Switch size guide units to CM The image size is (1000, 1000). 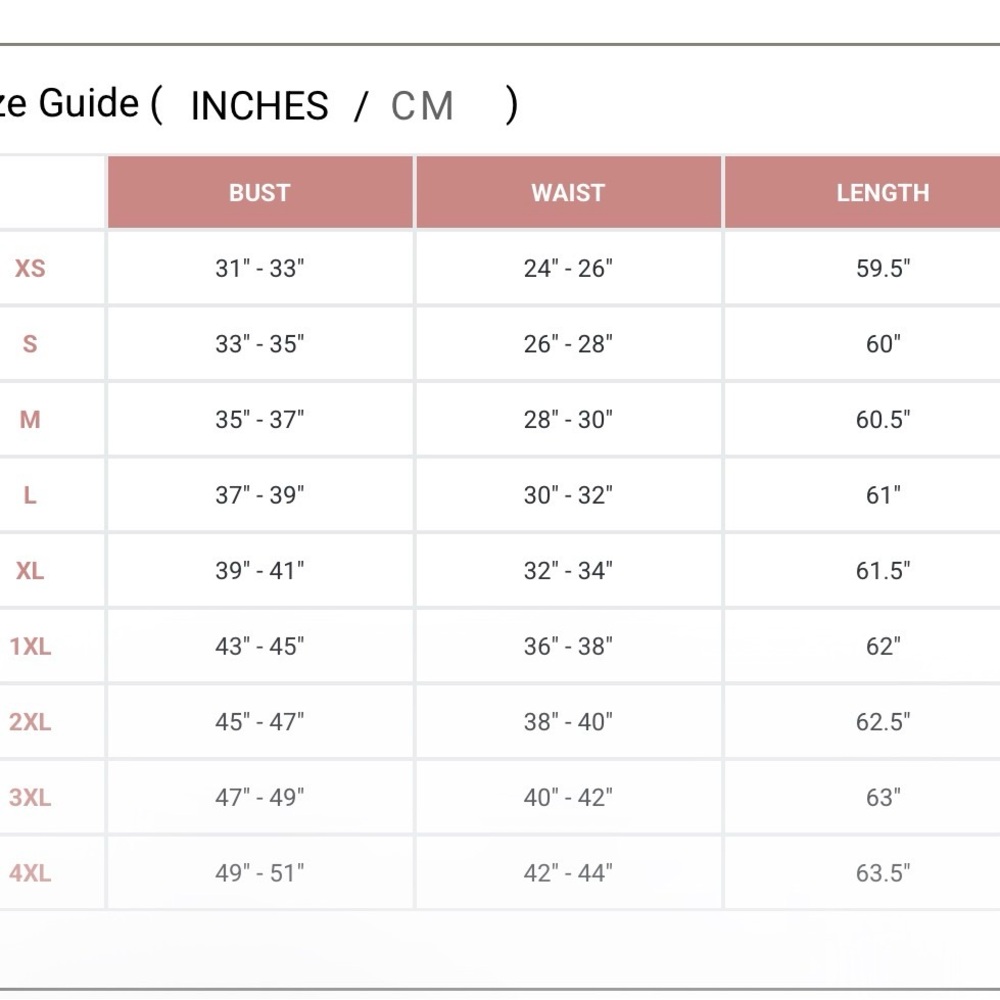coord(422,105)
